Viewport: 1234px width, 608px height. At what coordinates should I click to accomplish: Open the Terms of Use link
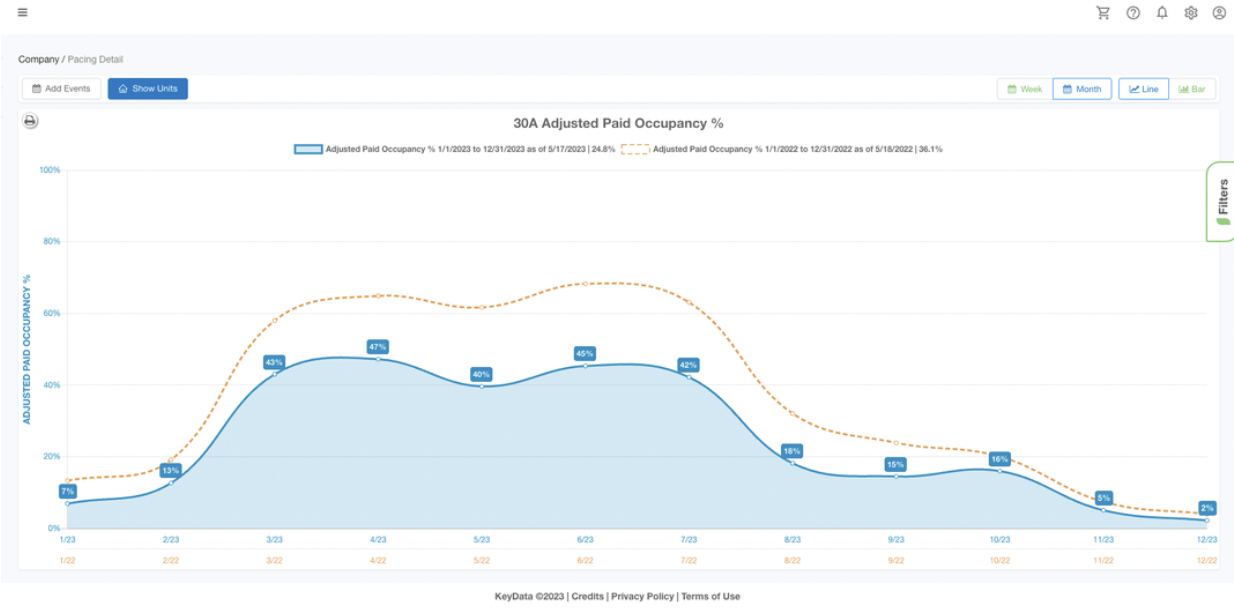pyautogui.click(x=710, y=595)
